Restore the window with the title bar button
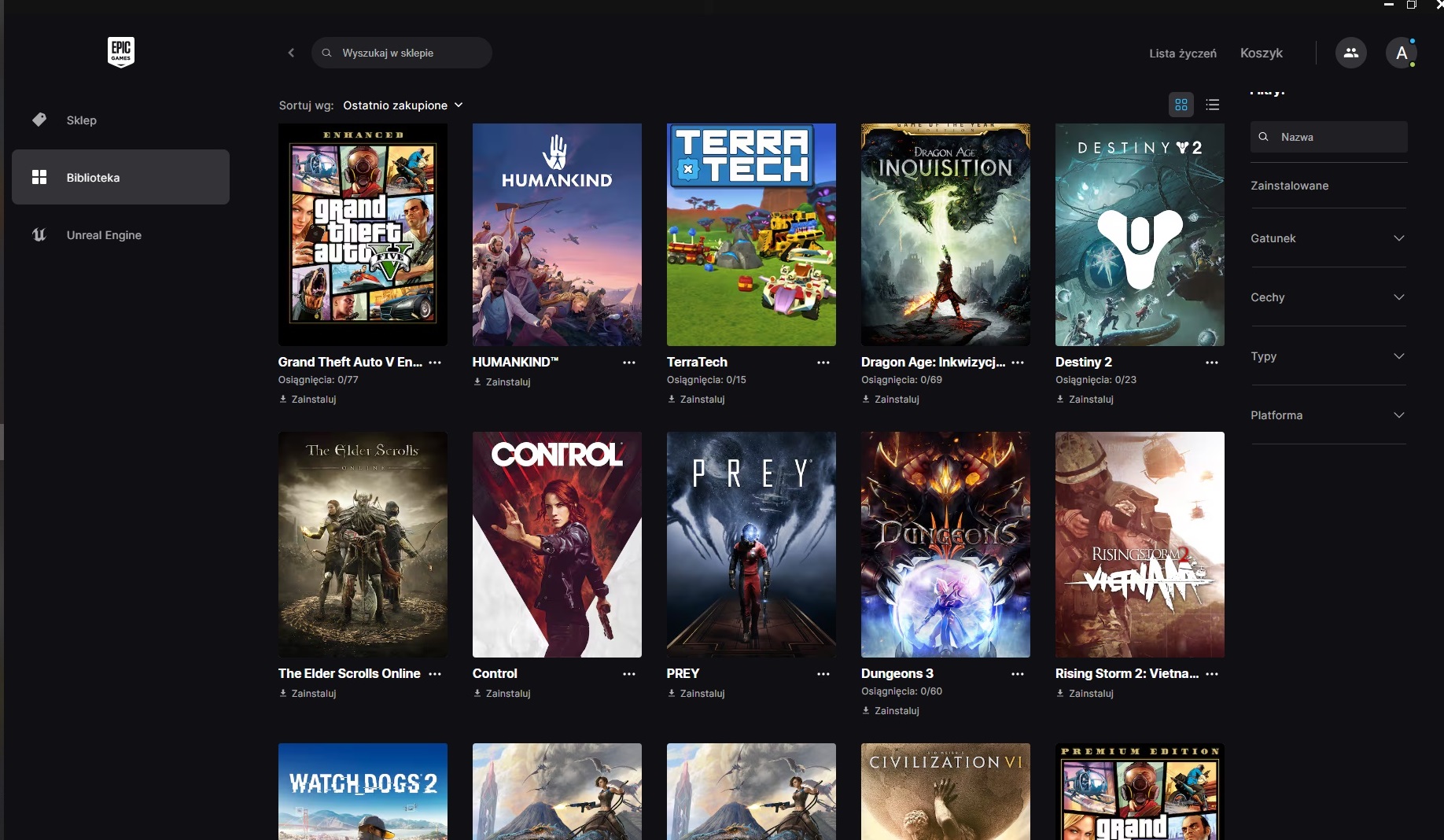The width and height of the screenshot is (1444, 840). point(1412,5)
